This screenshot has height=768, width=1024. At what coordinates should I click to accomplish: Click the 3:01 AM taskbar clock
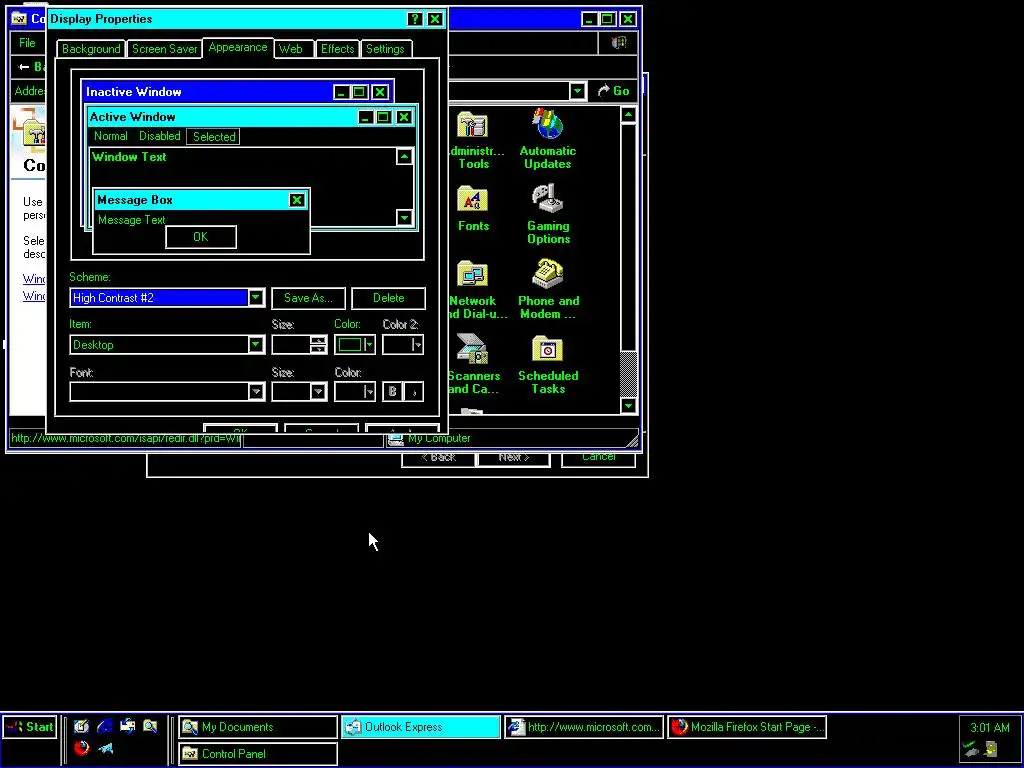[989, 728]
